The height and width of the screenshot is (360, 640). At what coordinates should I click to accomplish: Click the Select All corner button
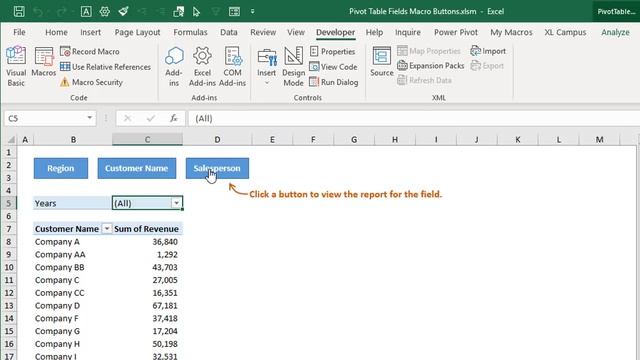[11, 140]
